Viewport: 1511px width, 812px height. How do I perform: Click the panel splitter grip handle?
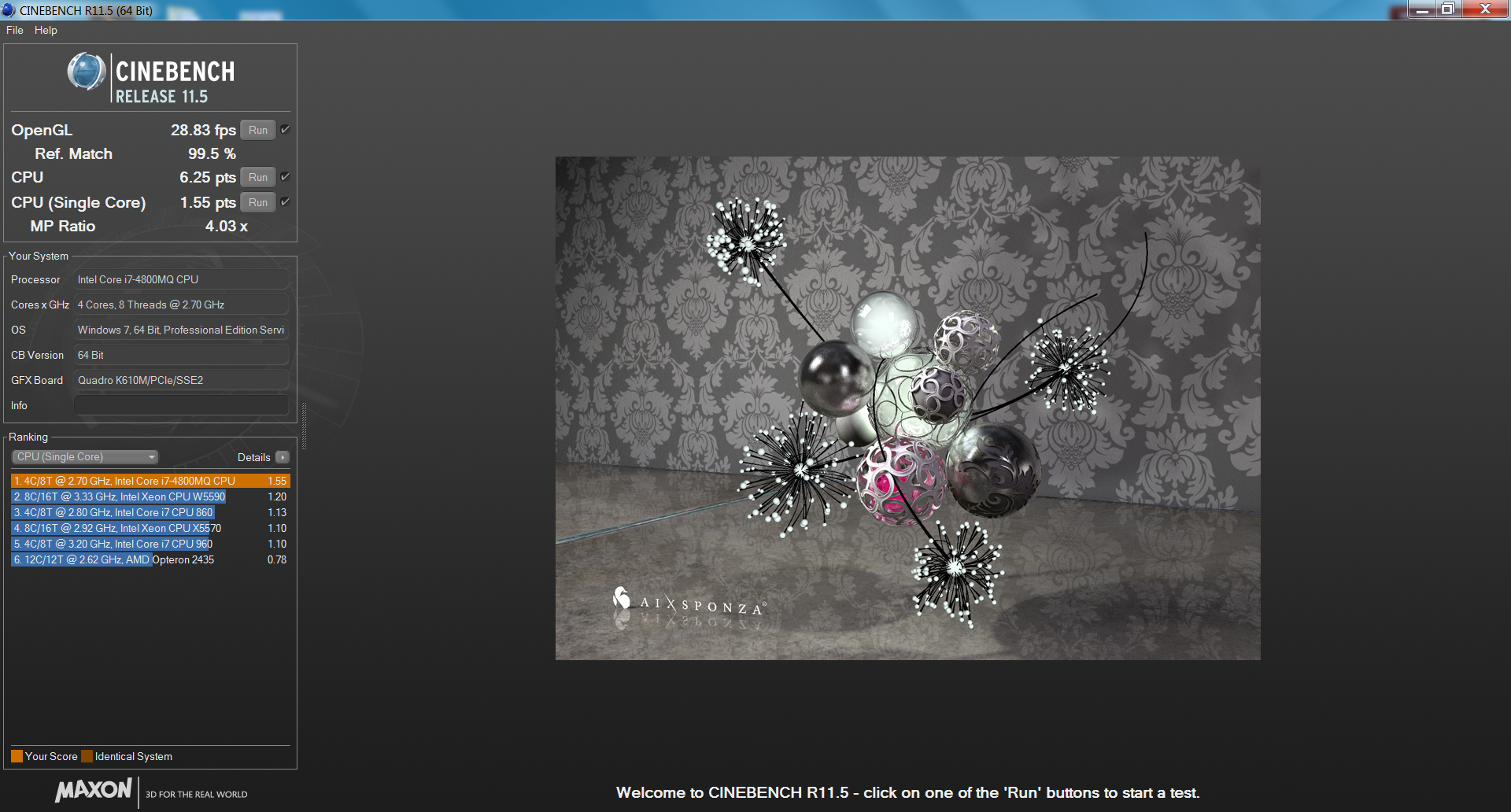(x=304, y=426)
